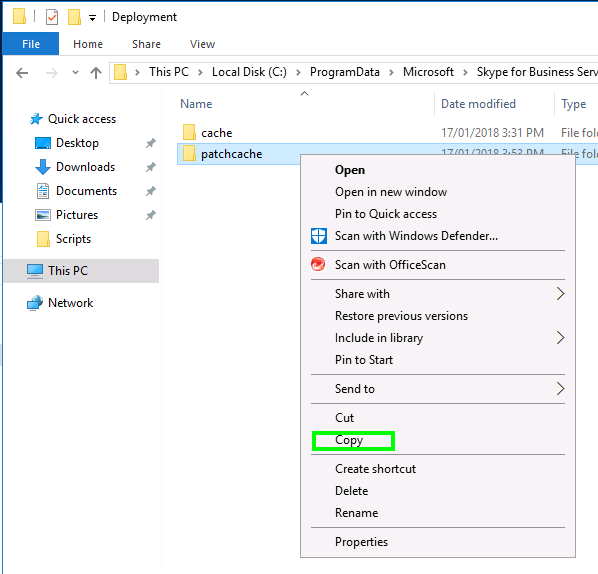Click the cache folder icon
The height and width of the screenshot is (574, 598).
[x=189, y=132]
